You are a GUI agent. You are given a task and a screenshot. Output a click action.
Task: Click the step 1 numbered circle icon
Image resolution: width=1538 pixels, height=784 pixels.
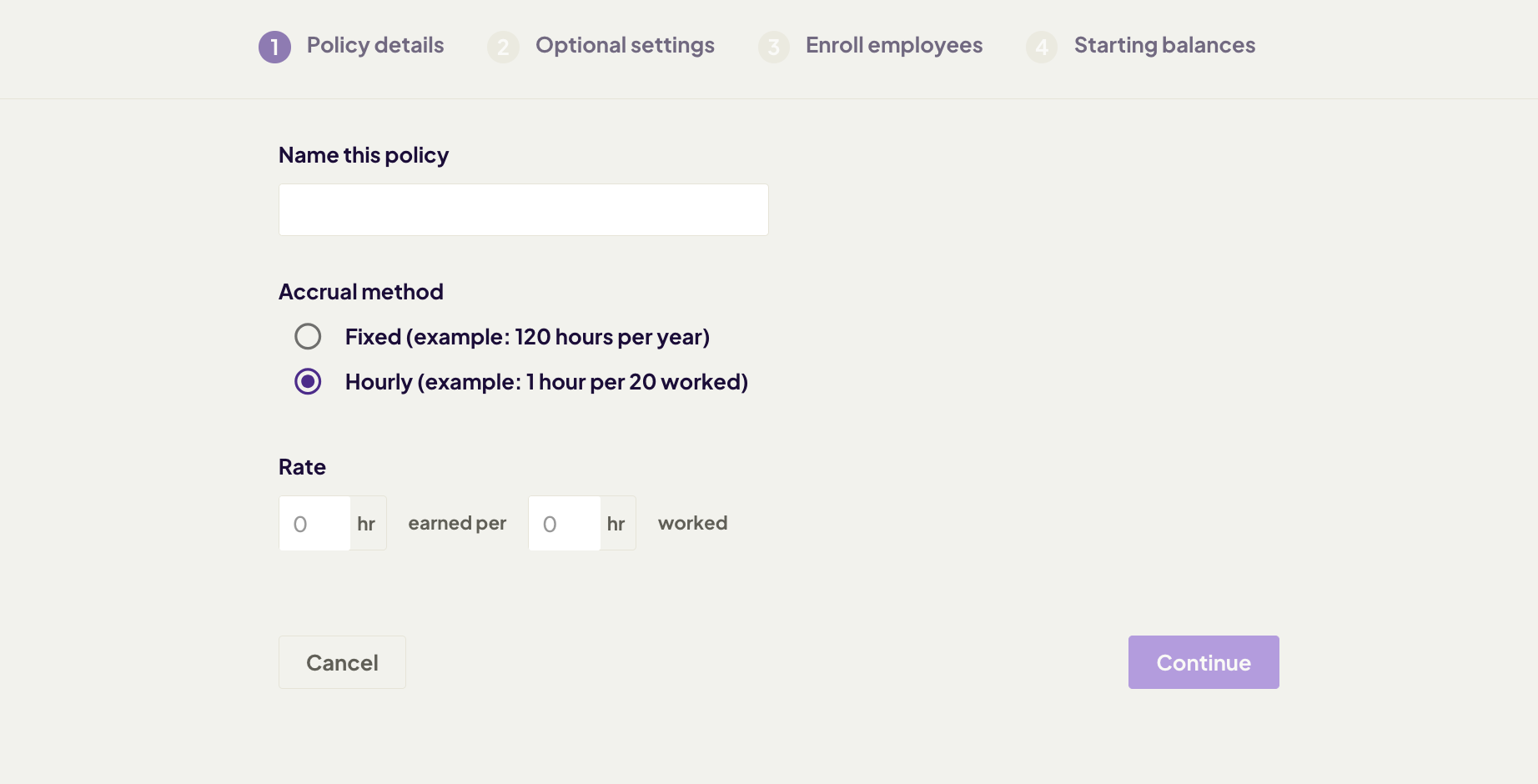[274, 47]
